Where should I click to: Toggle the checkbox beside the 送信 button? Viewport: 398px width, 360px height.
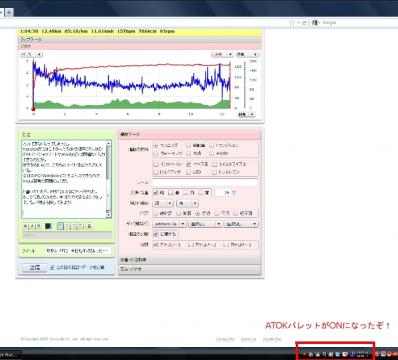point(52,267)
